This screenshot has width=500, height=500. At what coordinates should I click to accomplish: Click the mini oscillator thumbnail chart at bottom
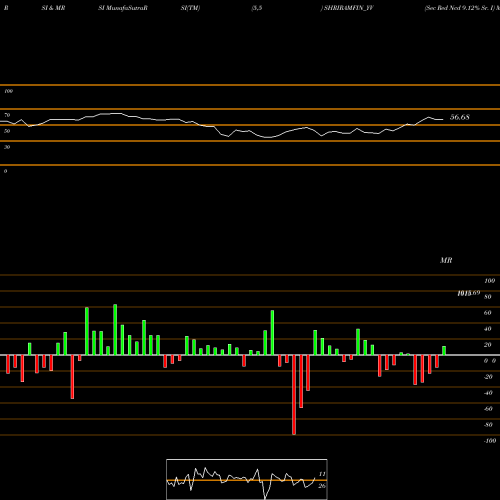[x=247, y=479]
